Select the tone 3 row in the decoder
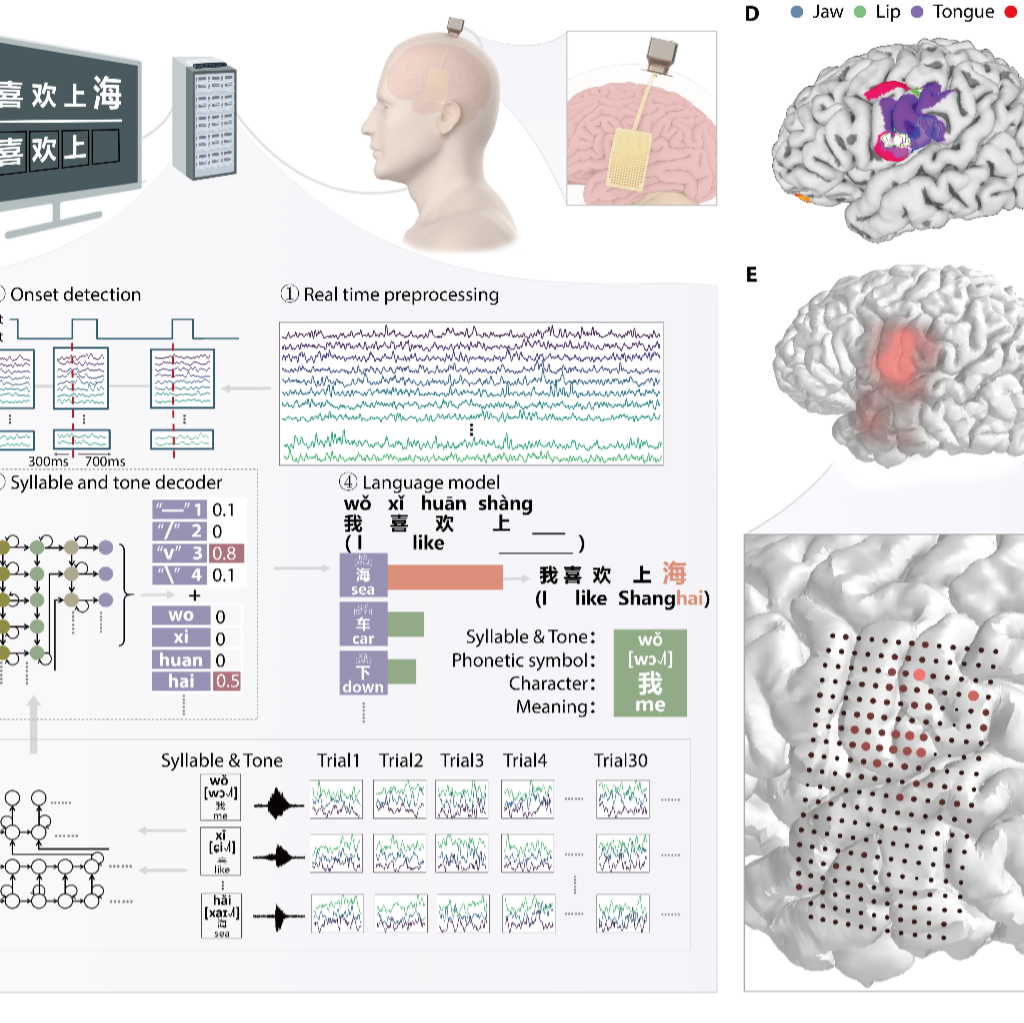 (x=180, y=554)
